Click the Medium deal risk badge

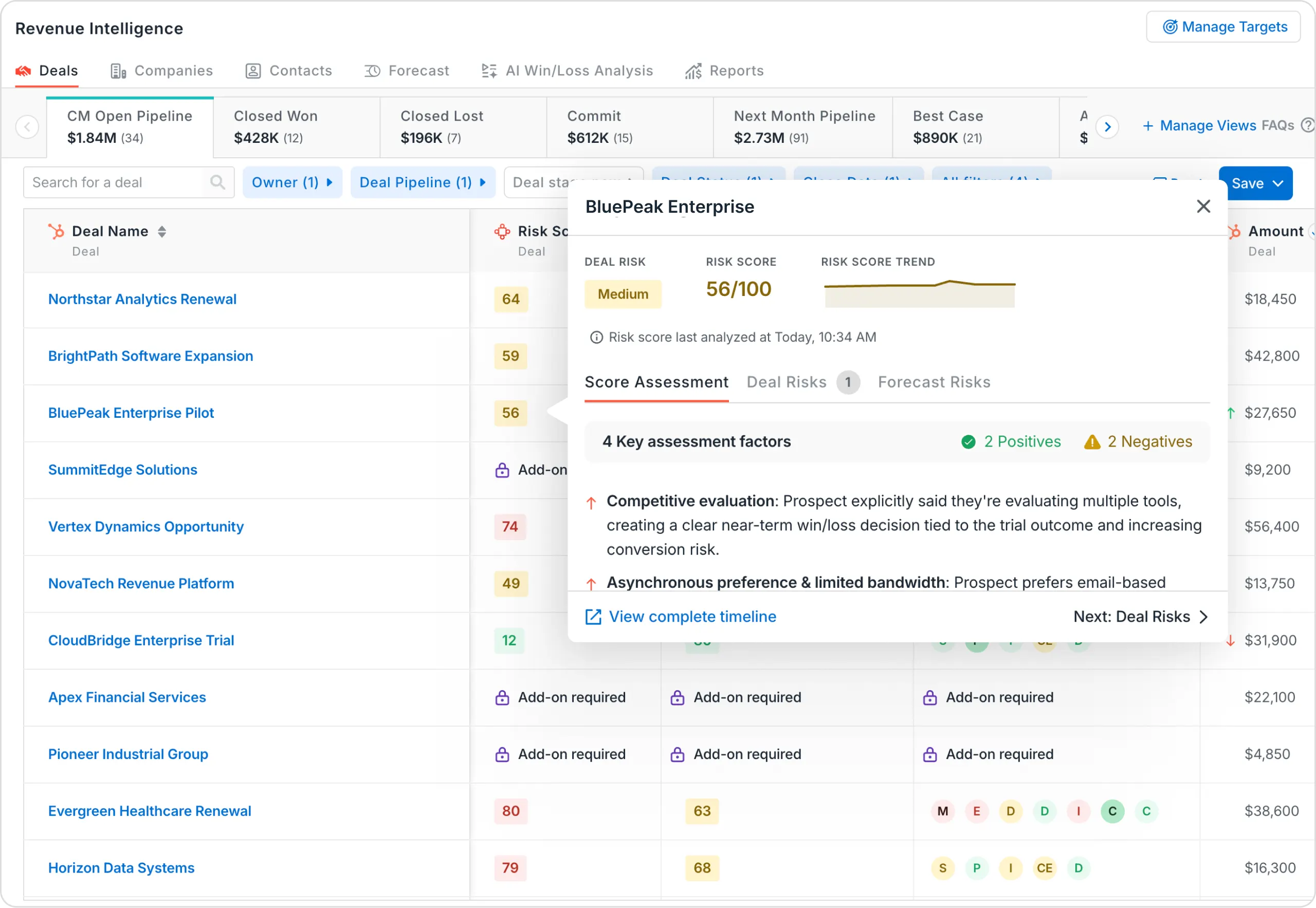click(623, 294)
